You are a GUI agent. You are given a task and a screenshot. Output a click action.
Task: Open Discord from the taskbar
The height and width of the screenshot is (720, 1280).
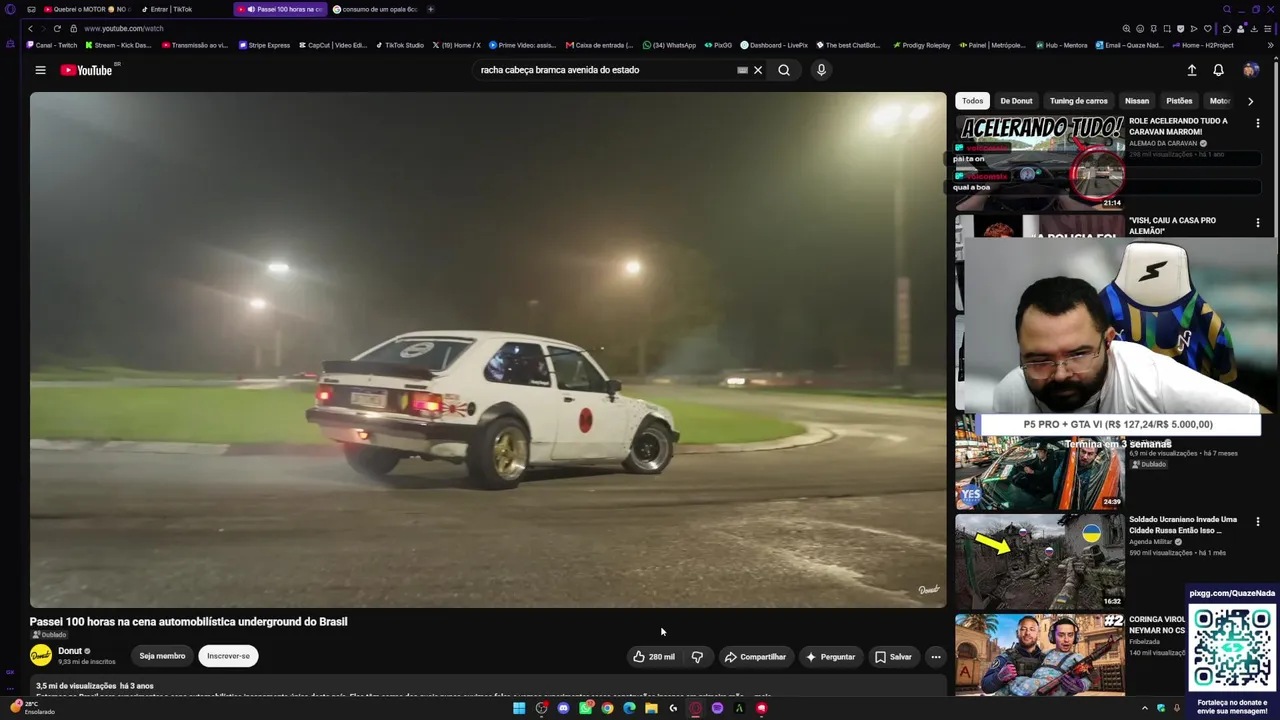[x=563, y=708]
